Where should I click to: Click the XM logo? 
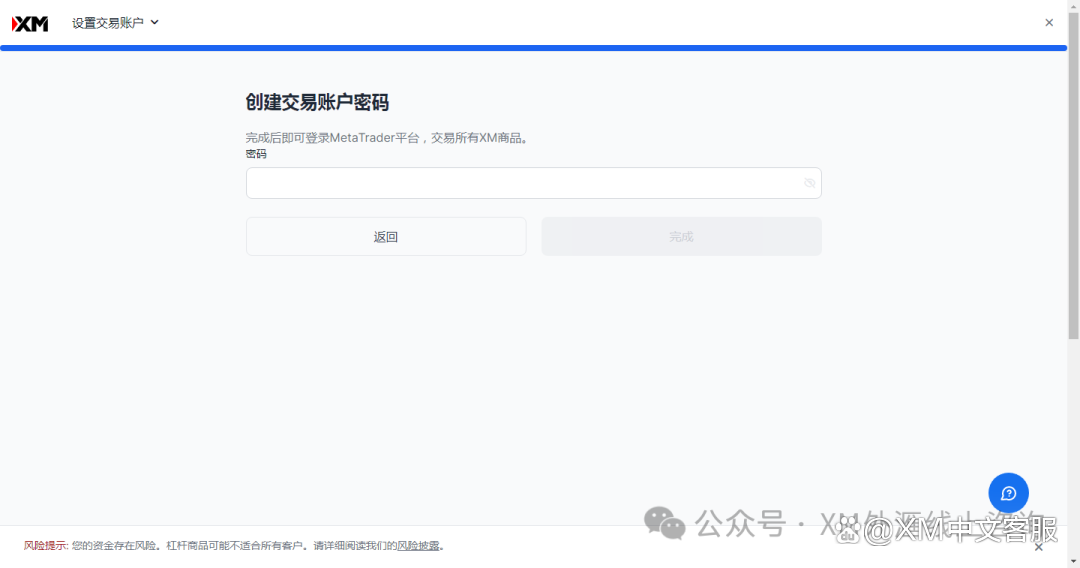pyautogui.click(x=30, y=24)
